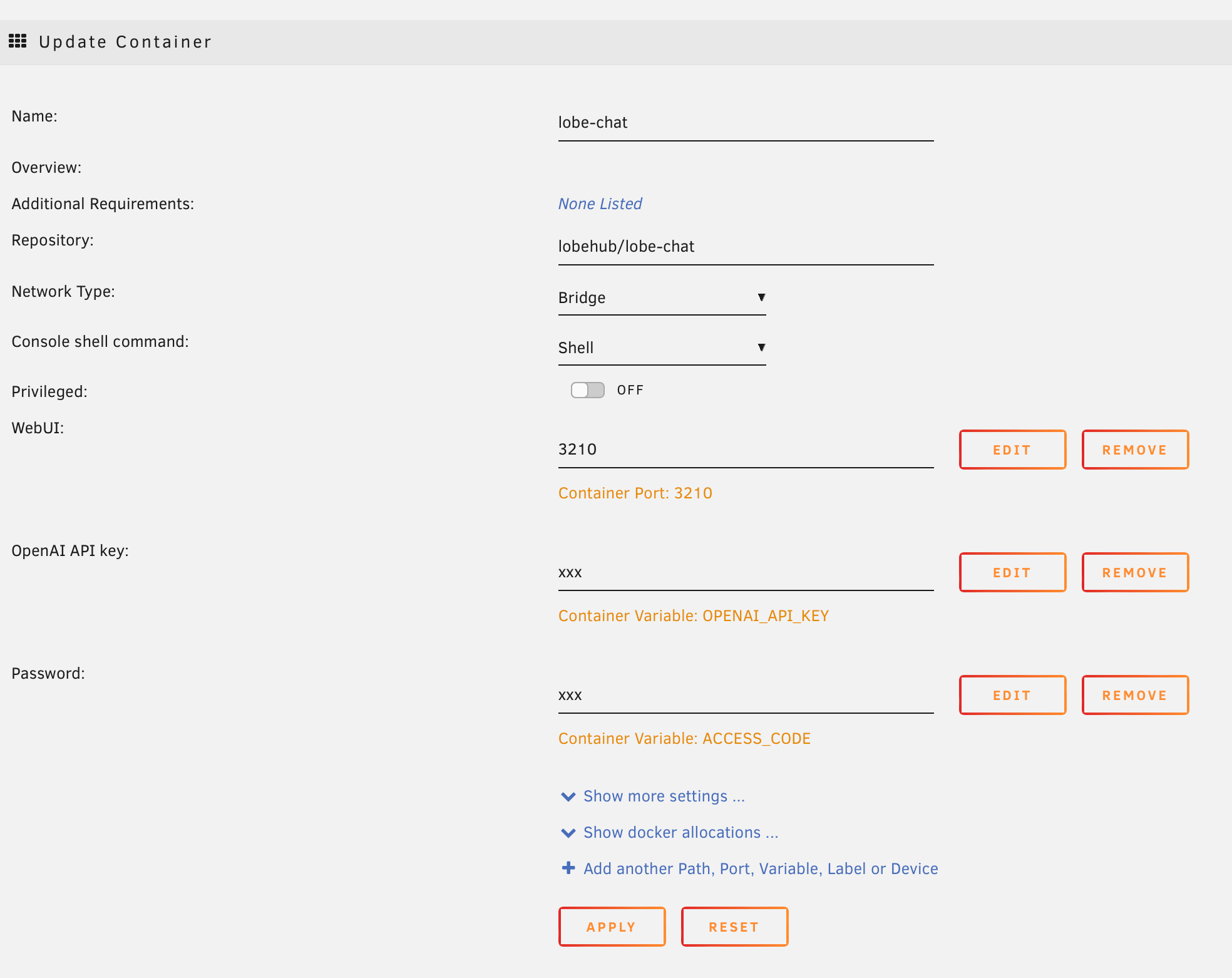Edit the OpenAI API key variable
The height and width of the screenshot is (978, 1232).
click(x=1012, y=572)
